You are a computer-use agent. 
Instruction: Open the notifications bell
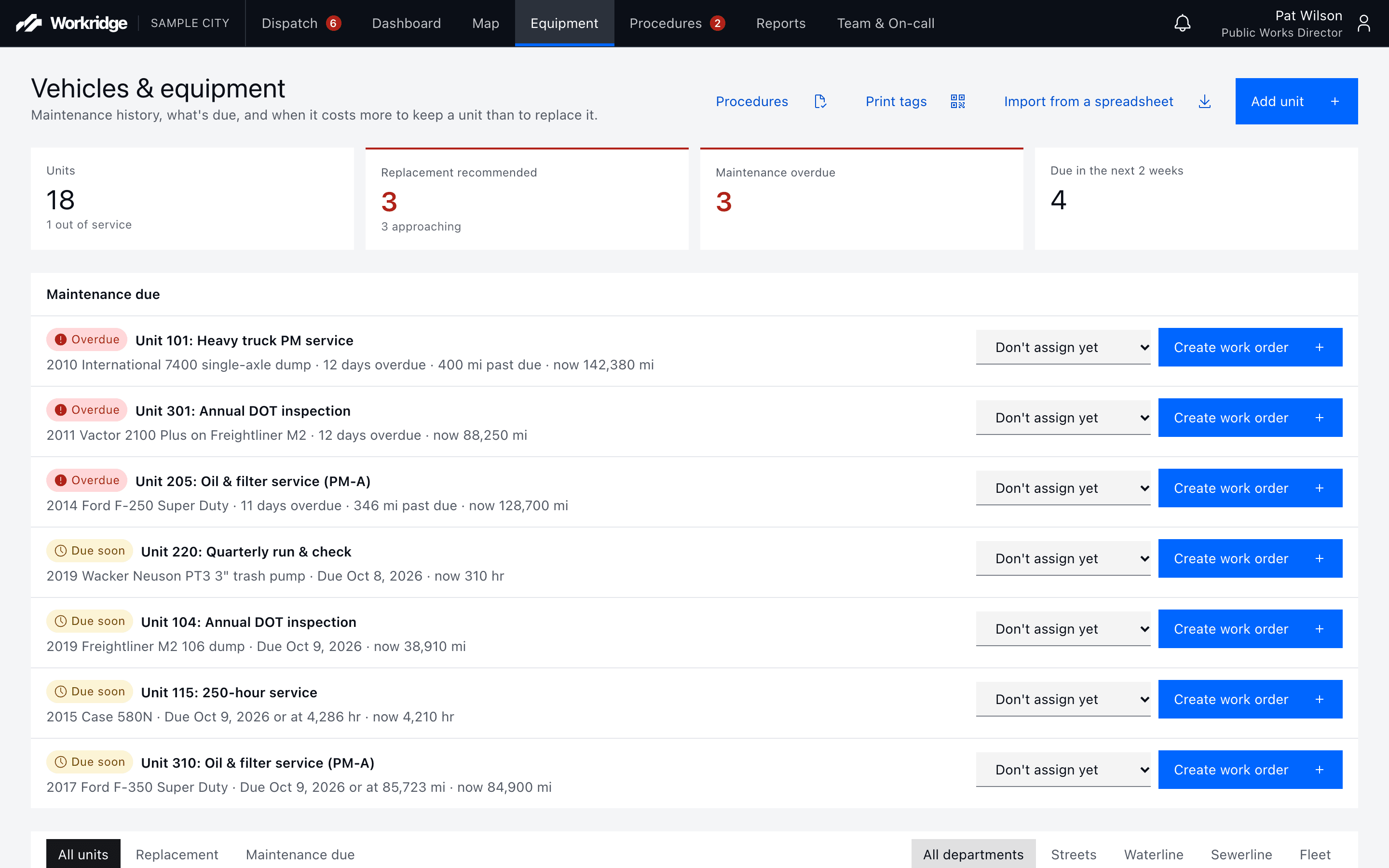[1183, 23]
